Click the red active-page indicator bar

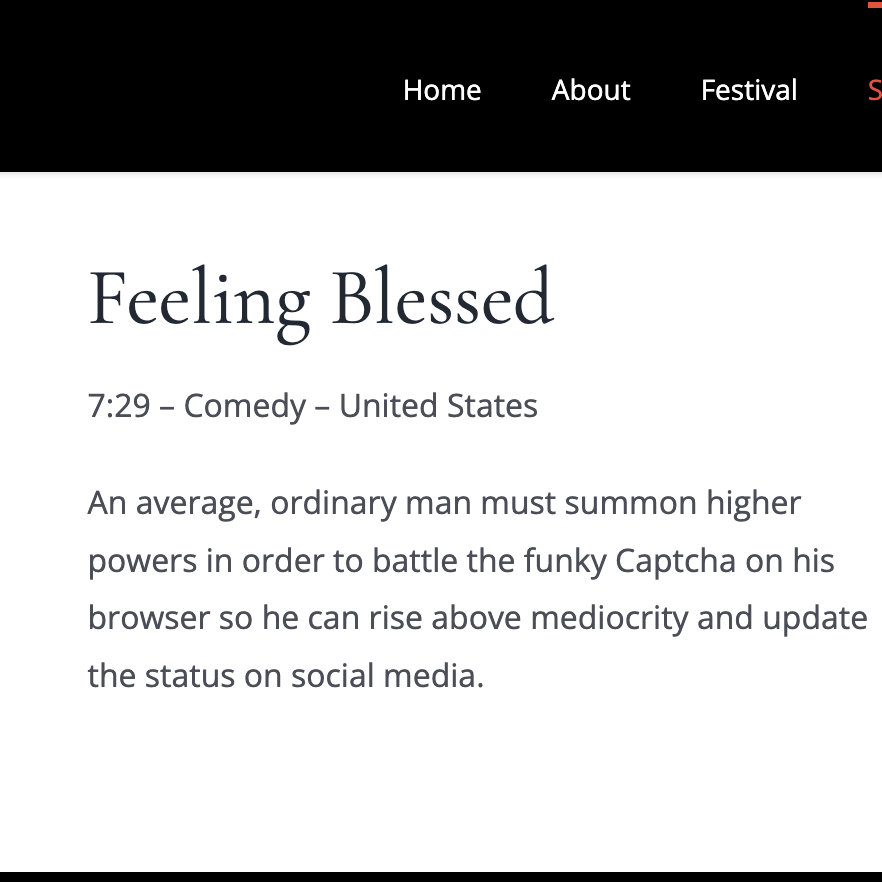pos(875,4)
